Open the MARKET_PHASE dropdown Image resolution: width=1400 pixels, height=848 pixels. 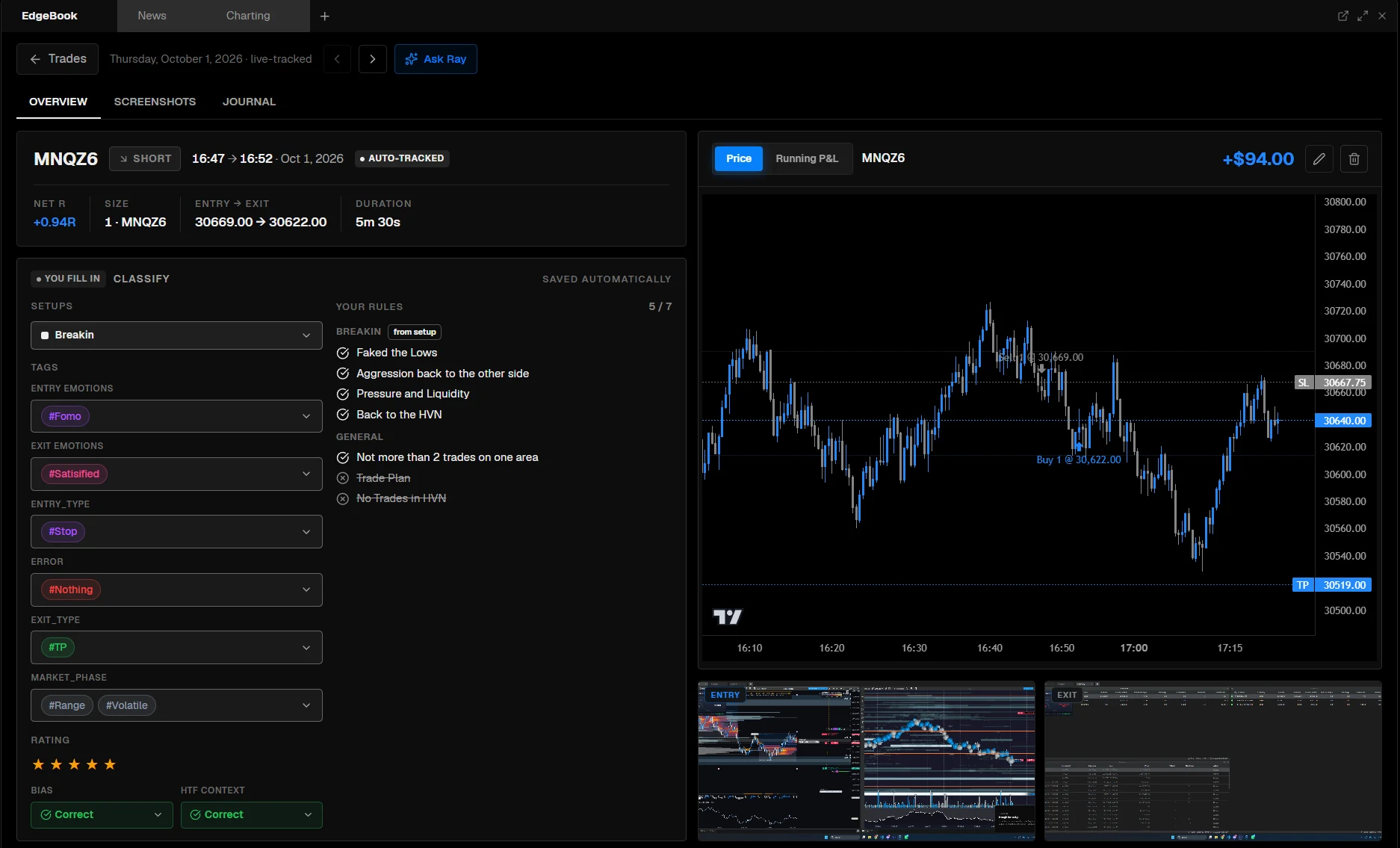pyautogui.click(x=176, y=705)
